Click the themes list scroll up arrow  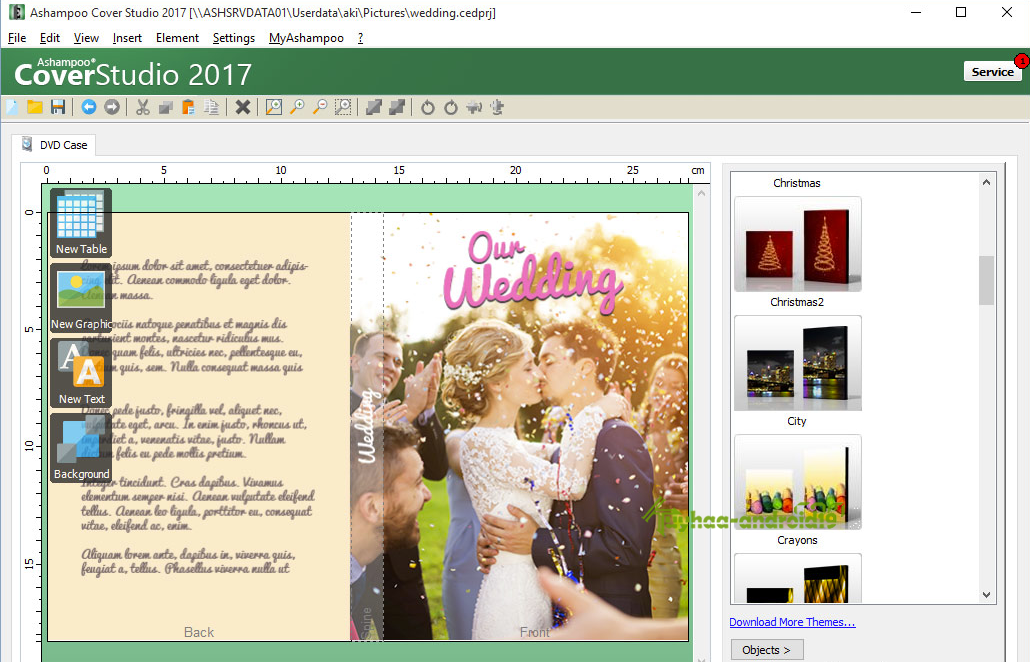click(x=986, y=182)
